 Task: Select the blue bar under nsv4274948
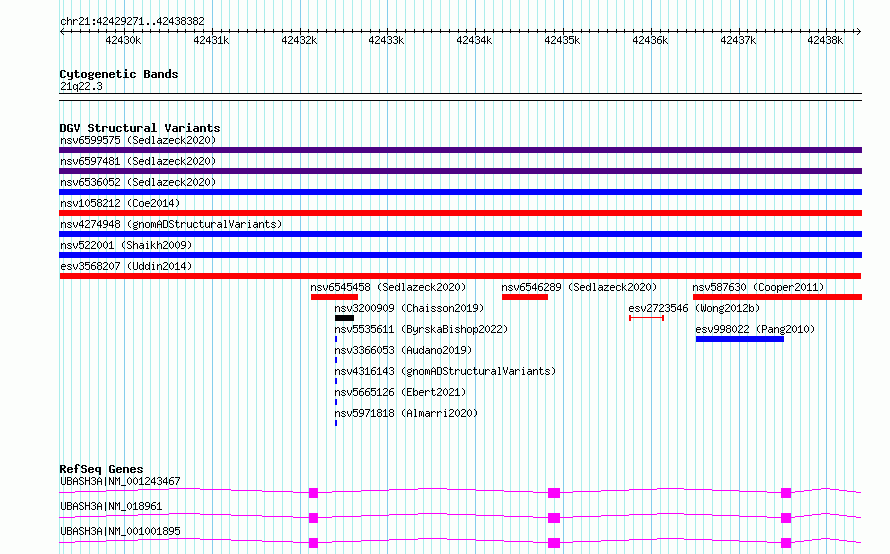(460, 234)
